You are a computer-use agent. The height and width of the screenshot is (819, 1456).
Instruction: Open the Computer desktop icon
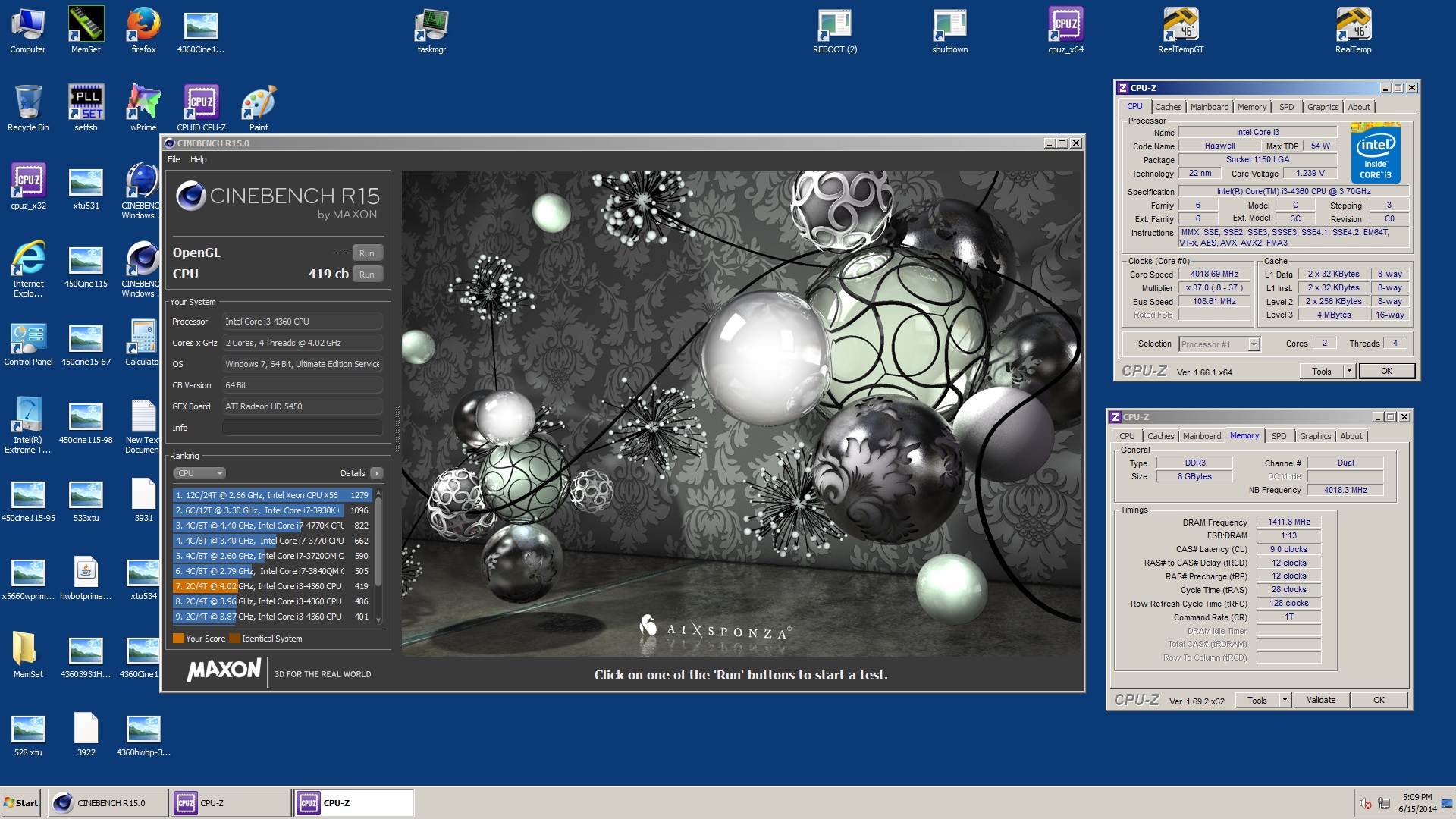pos(28,30)
